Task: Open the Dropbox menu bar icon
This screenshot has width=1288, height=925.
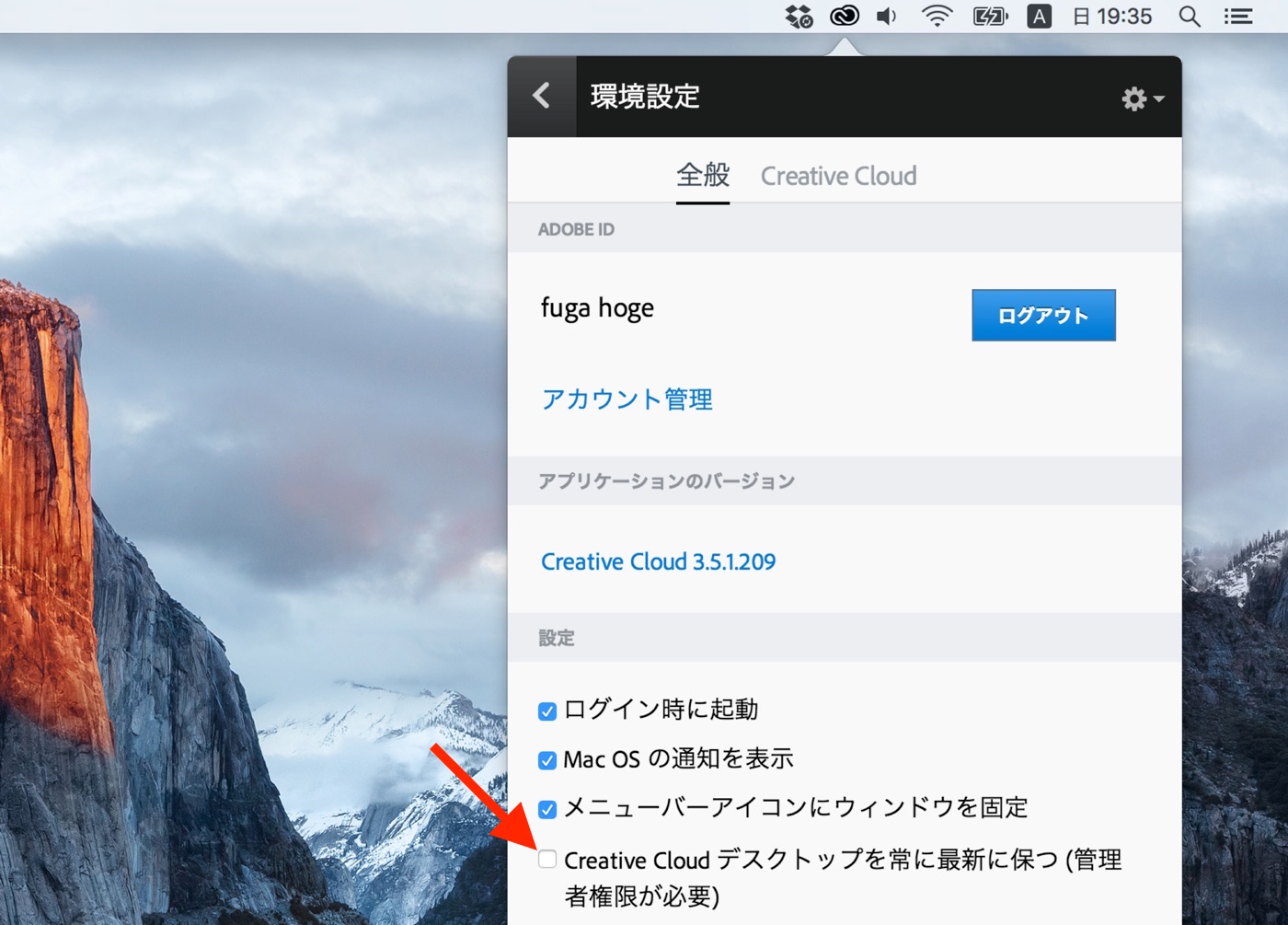Action: coord(799,17)
